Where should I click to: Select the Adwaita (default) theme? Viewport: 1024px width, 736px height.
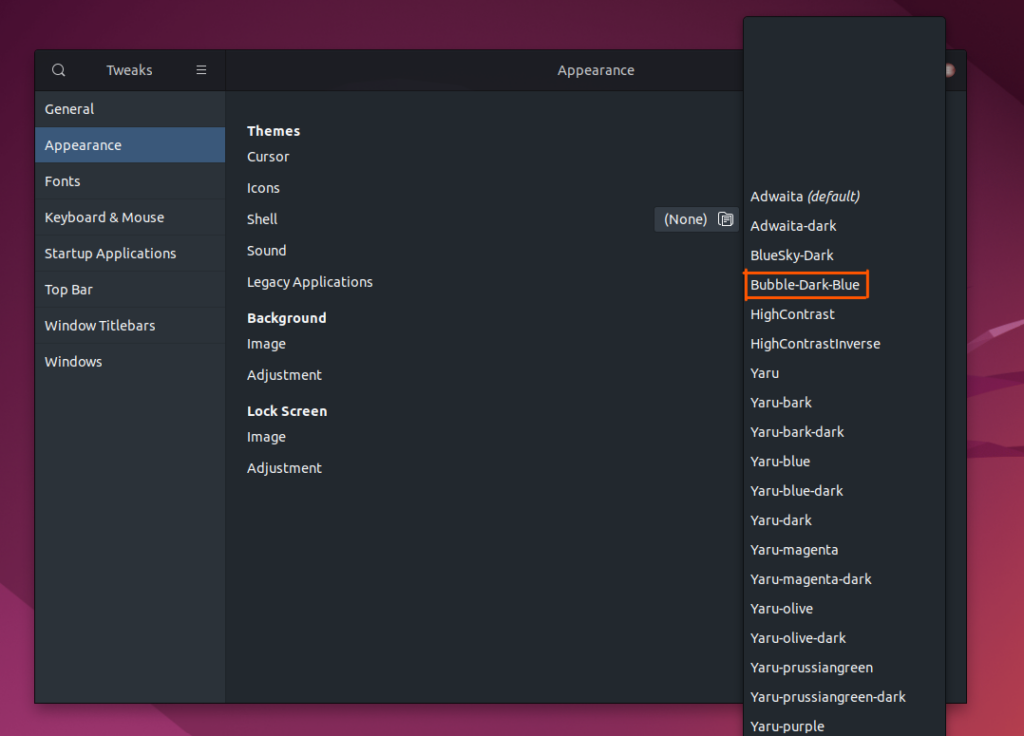[806, 196]
